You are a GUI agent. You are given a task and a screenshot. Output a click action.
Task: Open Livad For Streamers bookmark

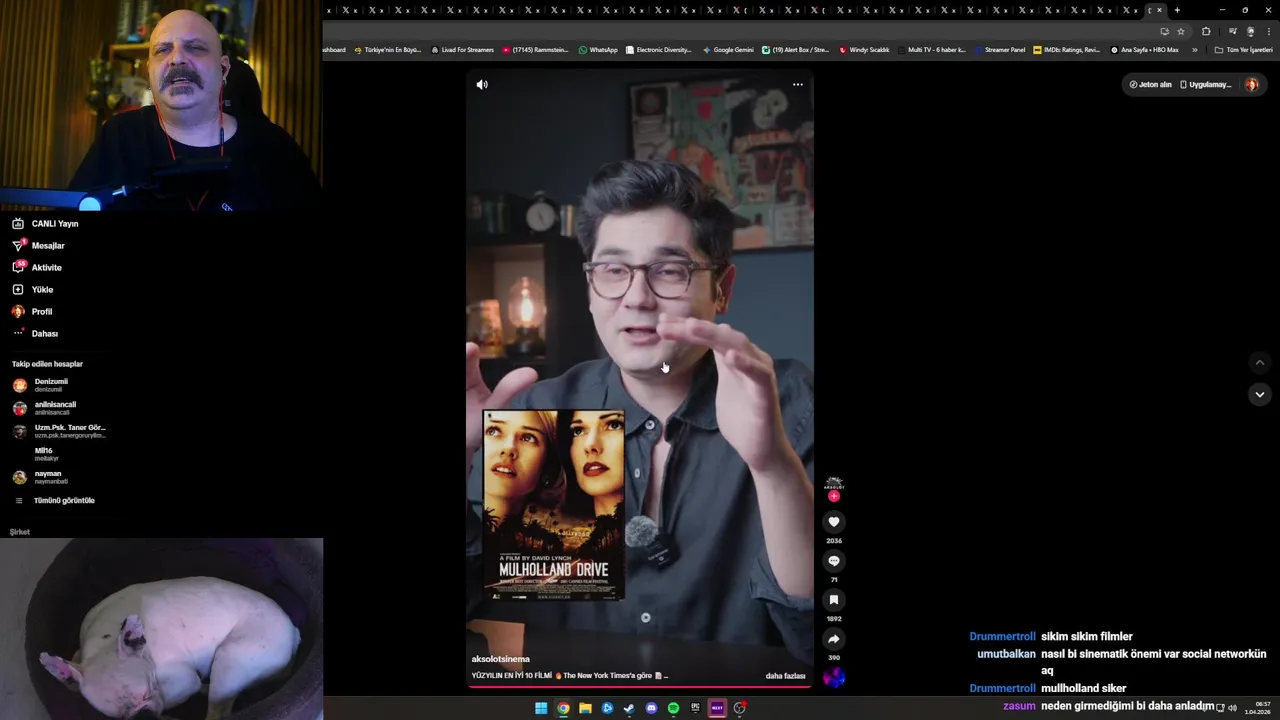[x=462, y=50]
